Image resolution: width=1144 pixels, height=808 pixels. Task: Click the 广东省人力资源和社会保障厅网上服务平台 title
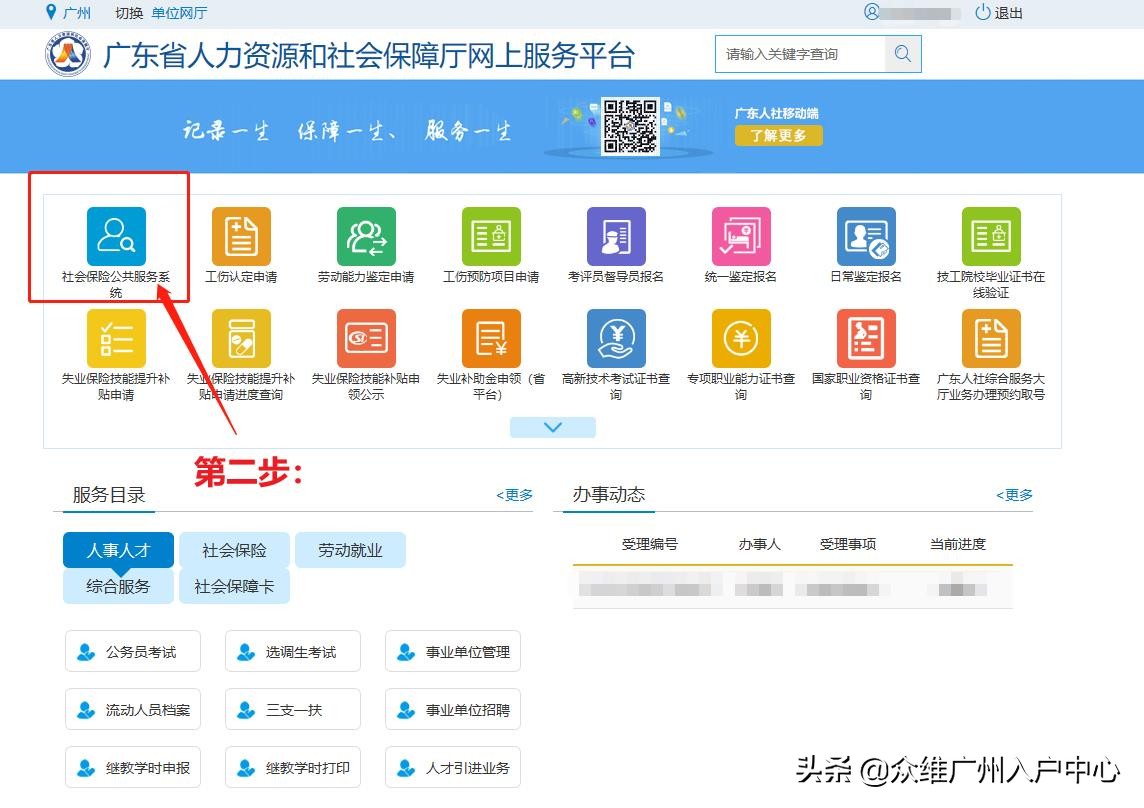(369, 55)
